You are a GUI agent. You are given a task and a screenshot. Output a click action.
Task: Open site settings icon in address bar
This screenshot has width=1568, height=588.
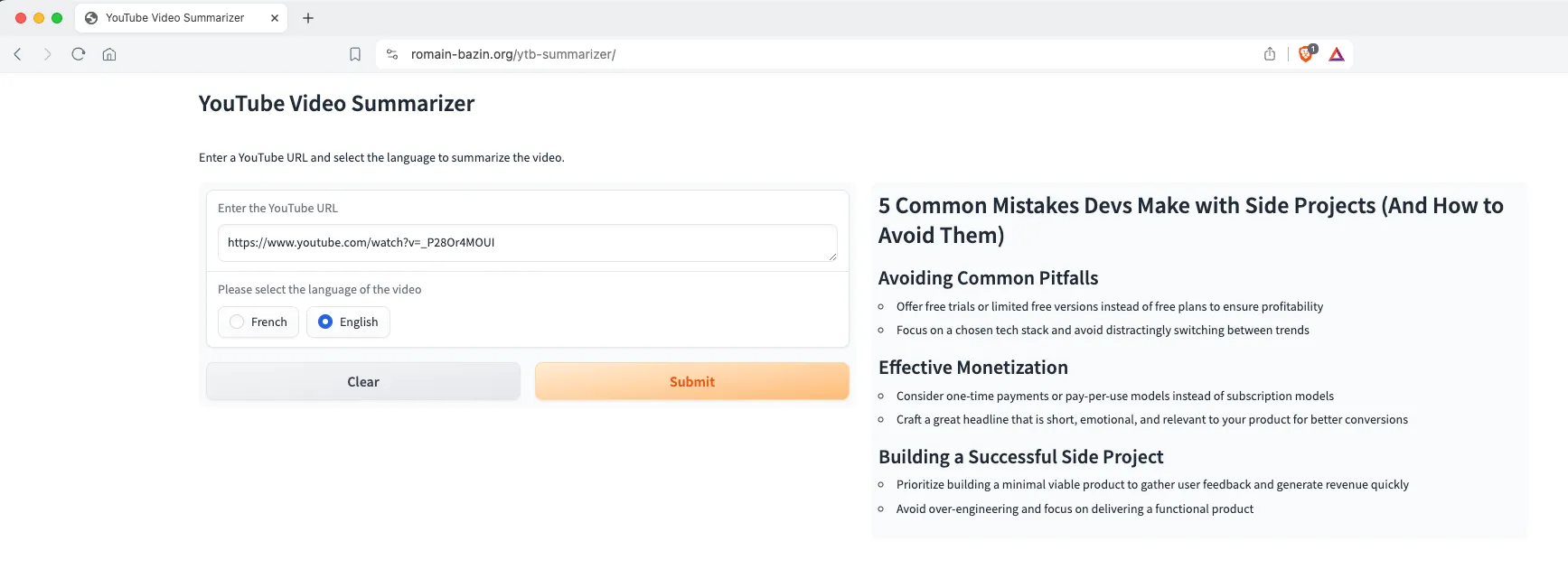click(392, 54)
